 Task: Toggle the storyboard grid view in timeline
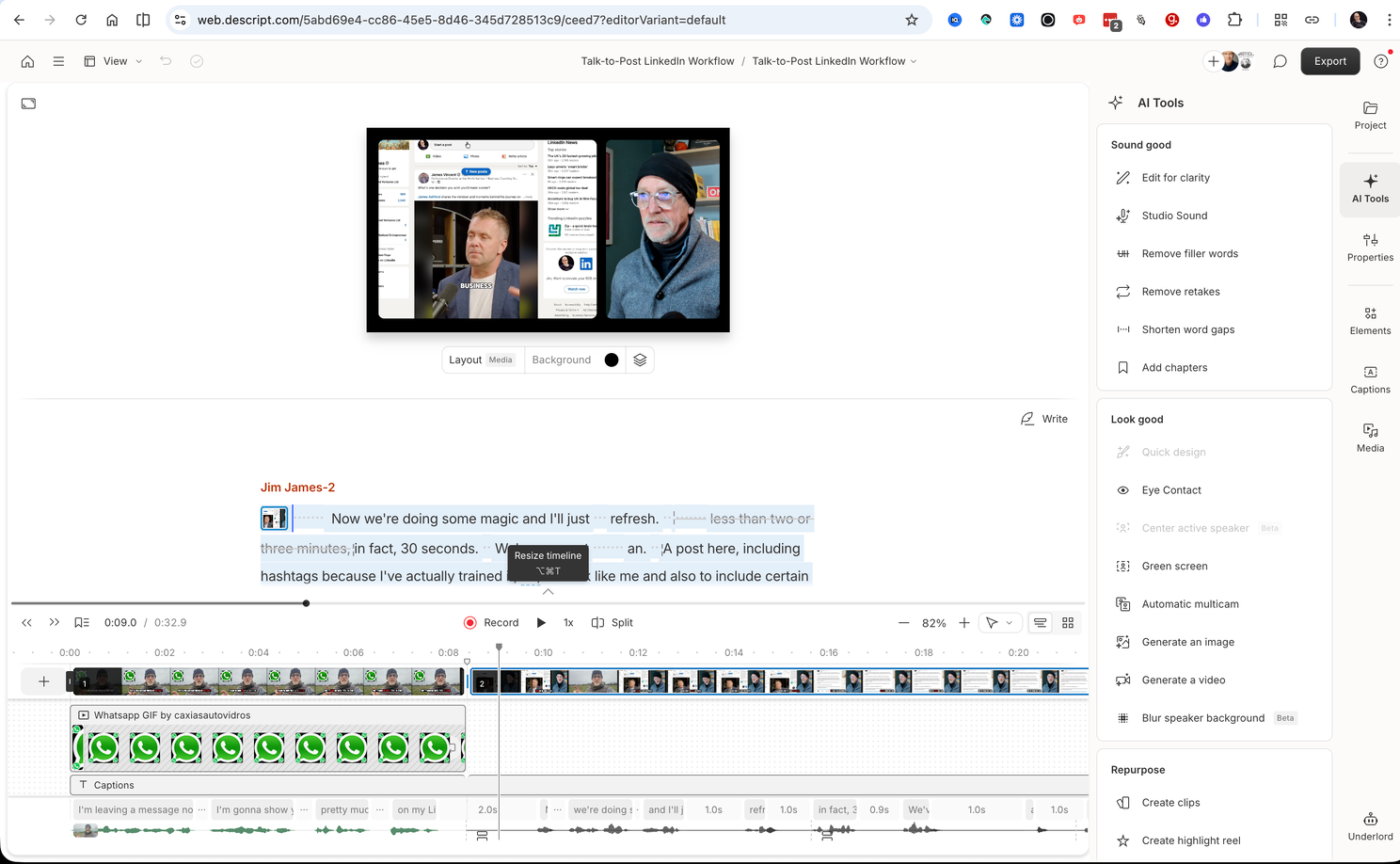point(1068,623)
